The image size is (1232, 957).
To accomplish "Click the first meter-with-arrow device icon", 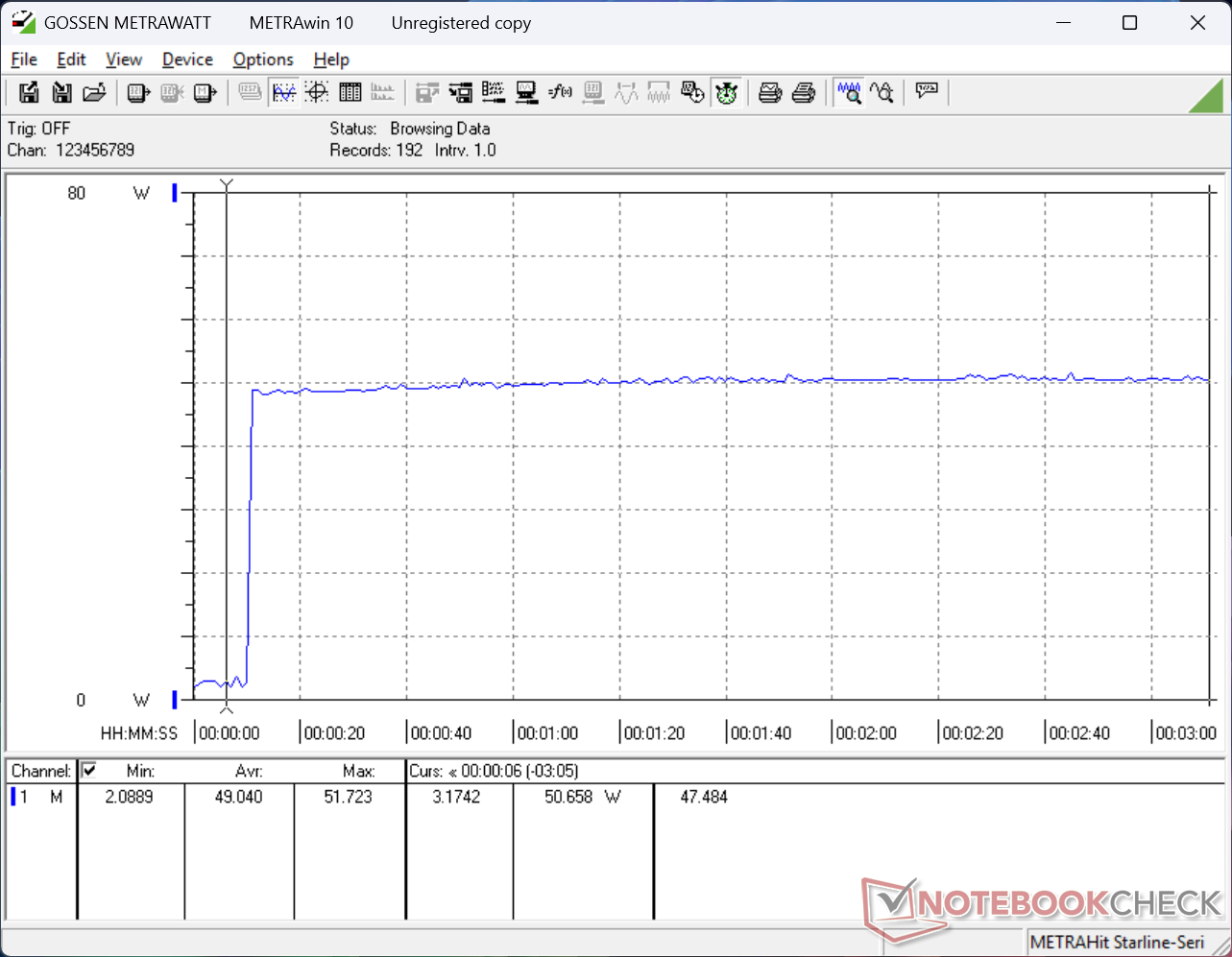I will (139, 92).
